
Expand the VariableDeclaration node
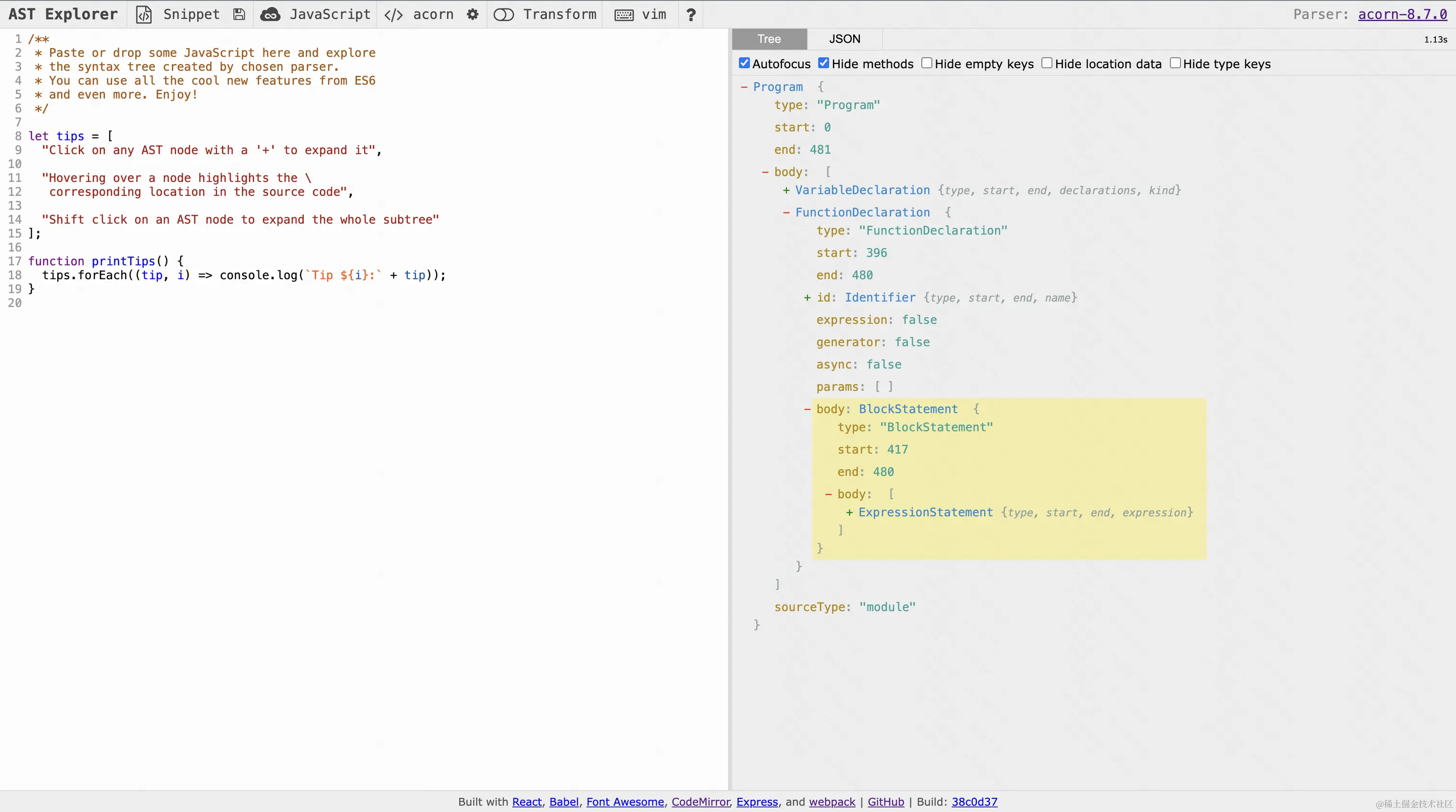786,191
